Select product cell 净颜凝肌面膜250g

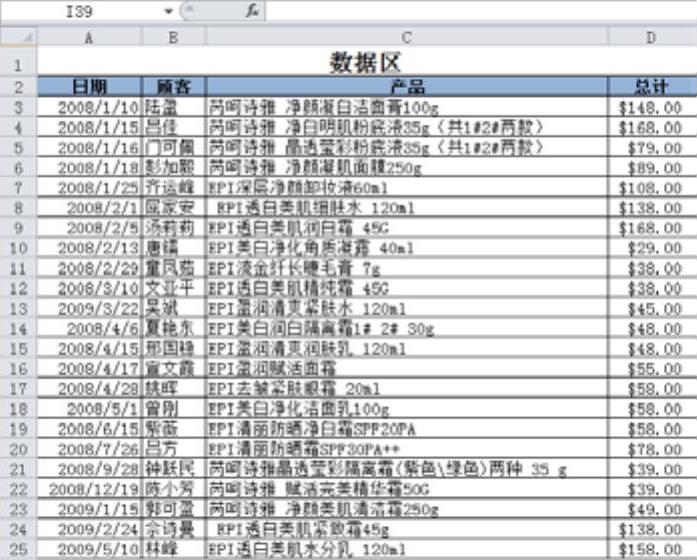tap(406, 168)
